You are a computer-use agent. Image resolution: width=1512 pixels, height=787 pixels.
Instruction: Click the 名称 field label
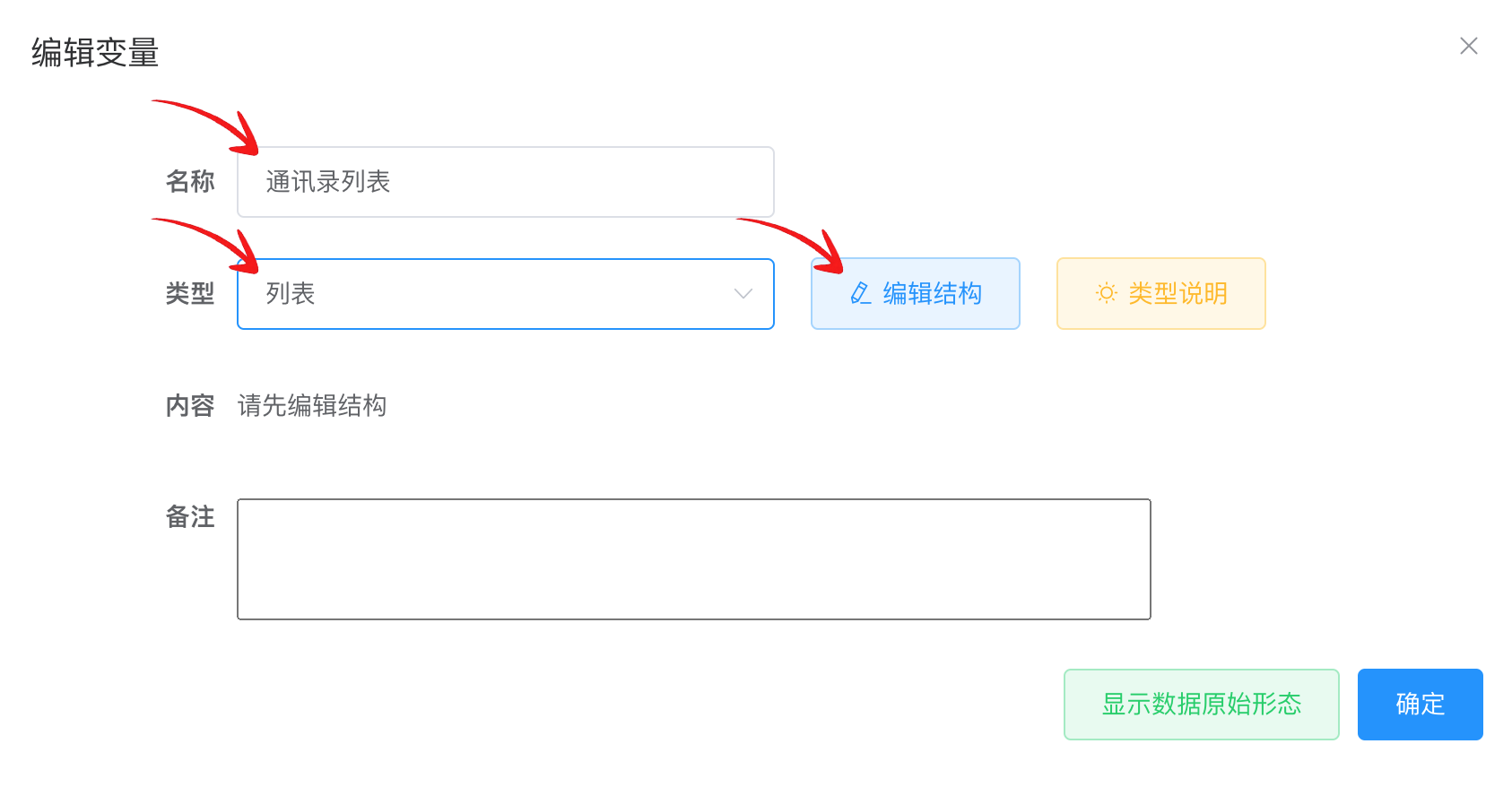coord(190,182)
